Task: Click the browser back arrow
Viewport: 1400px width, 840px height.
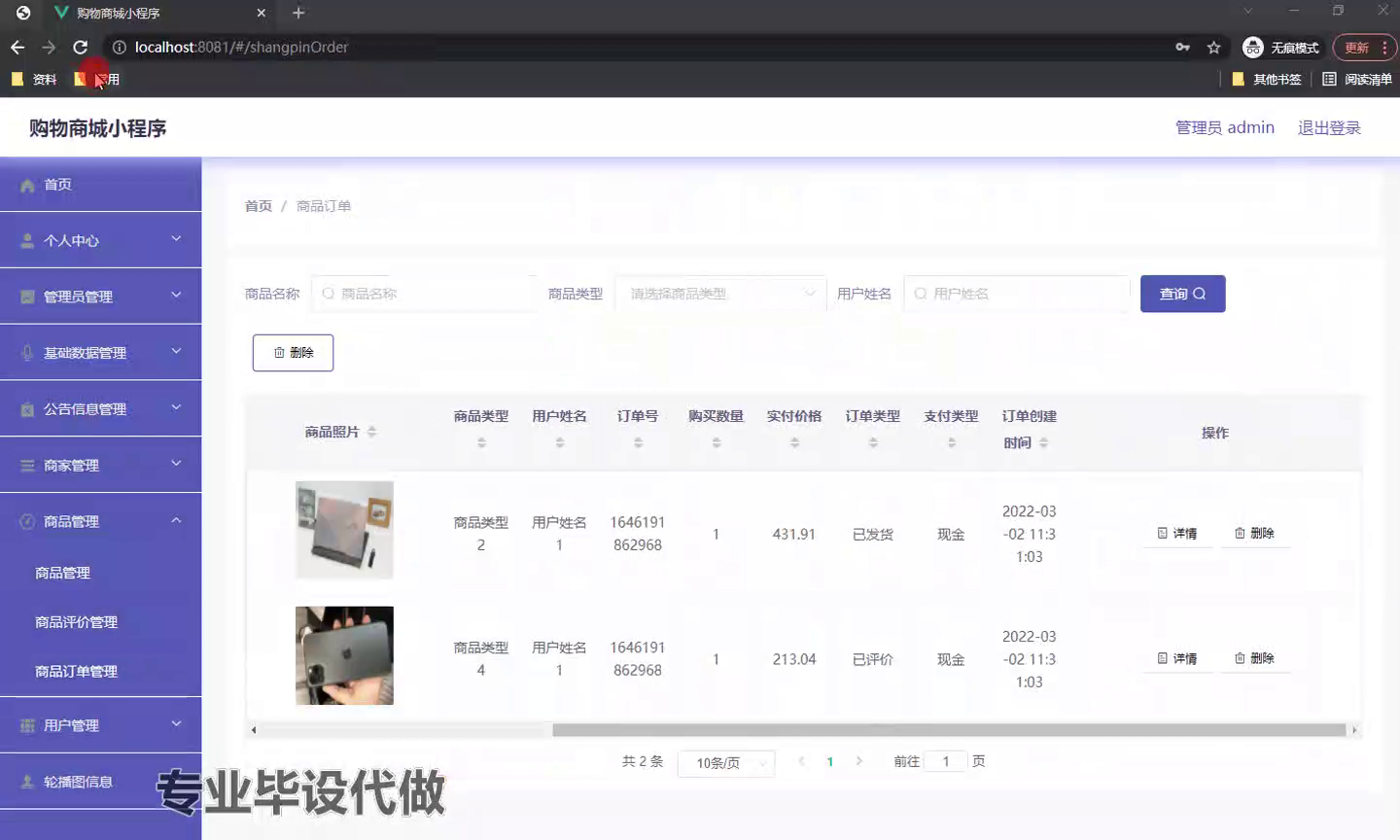Action: [17, 47]
